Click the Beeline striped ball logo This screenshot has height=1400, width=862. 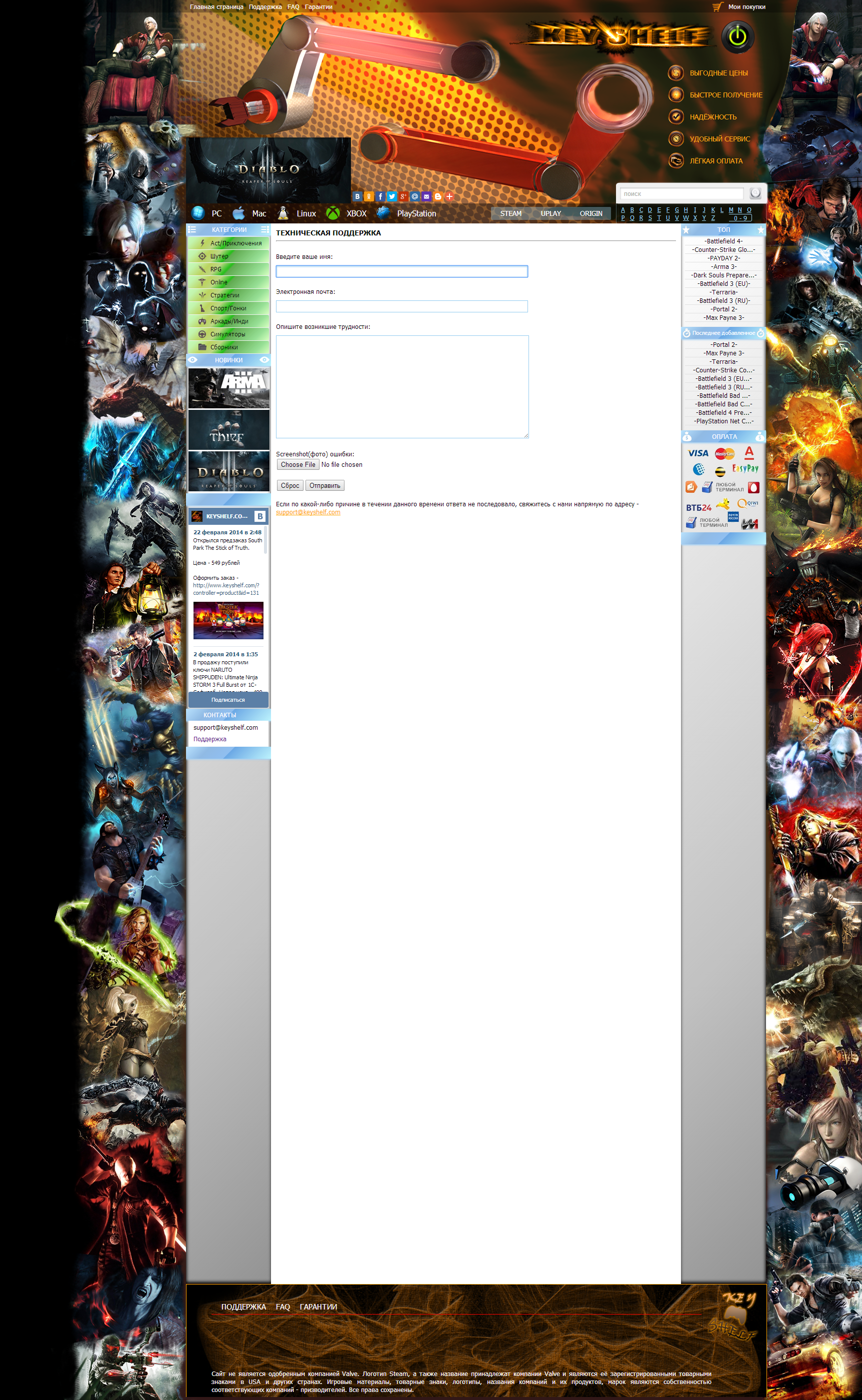720,471
